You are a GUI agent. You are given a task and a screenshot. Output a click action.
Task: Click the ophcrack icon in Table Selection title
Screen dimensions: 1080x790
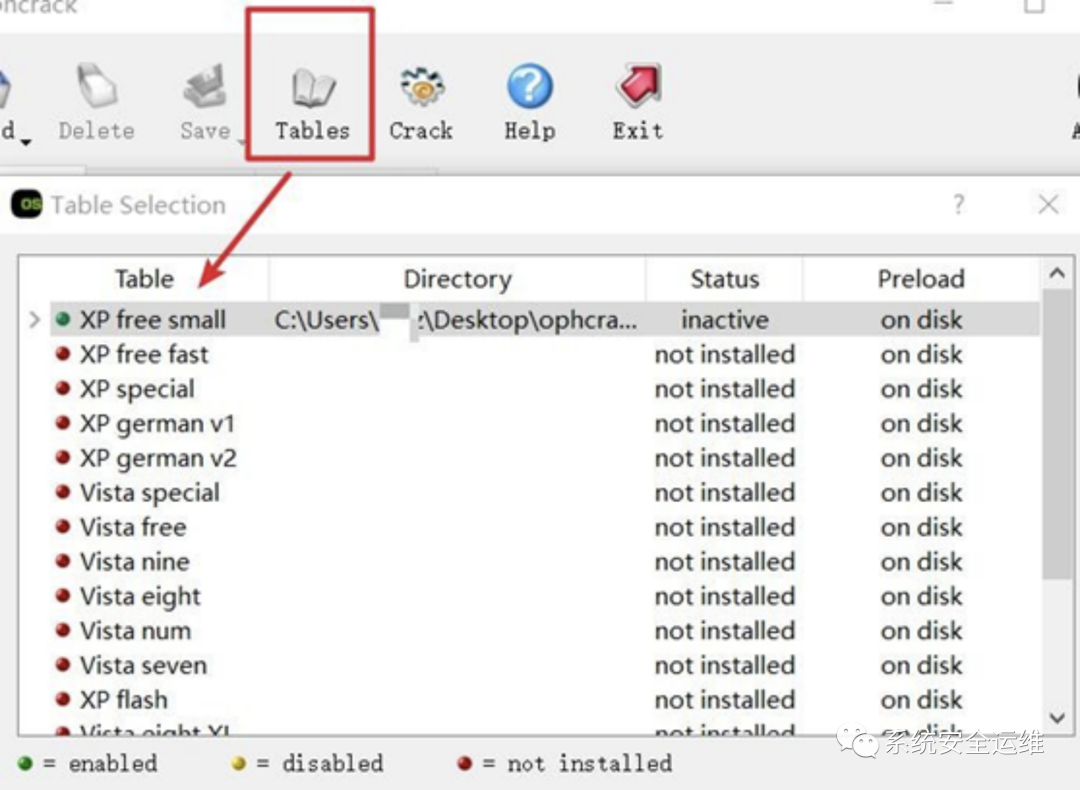click(x=27, y=204)
